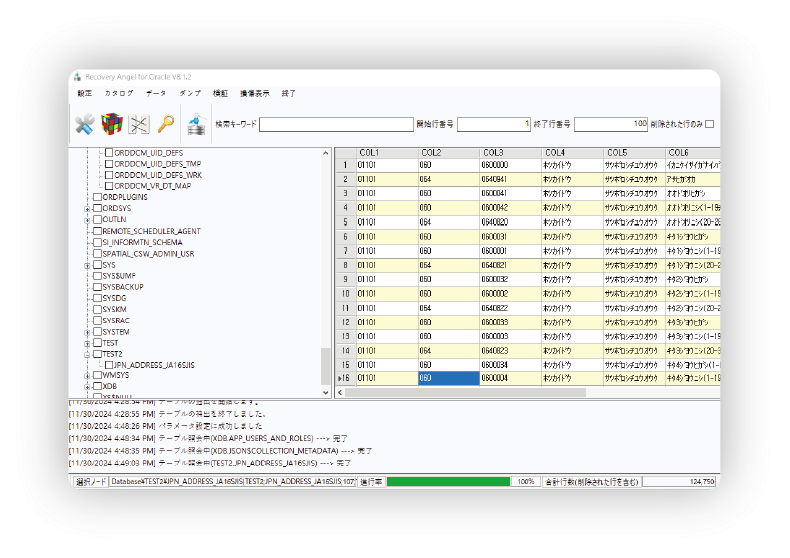Click the COL1 column header

click(387, 153)
